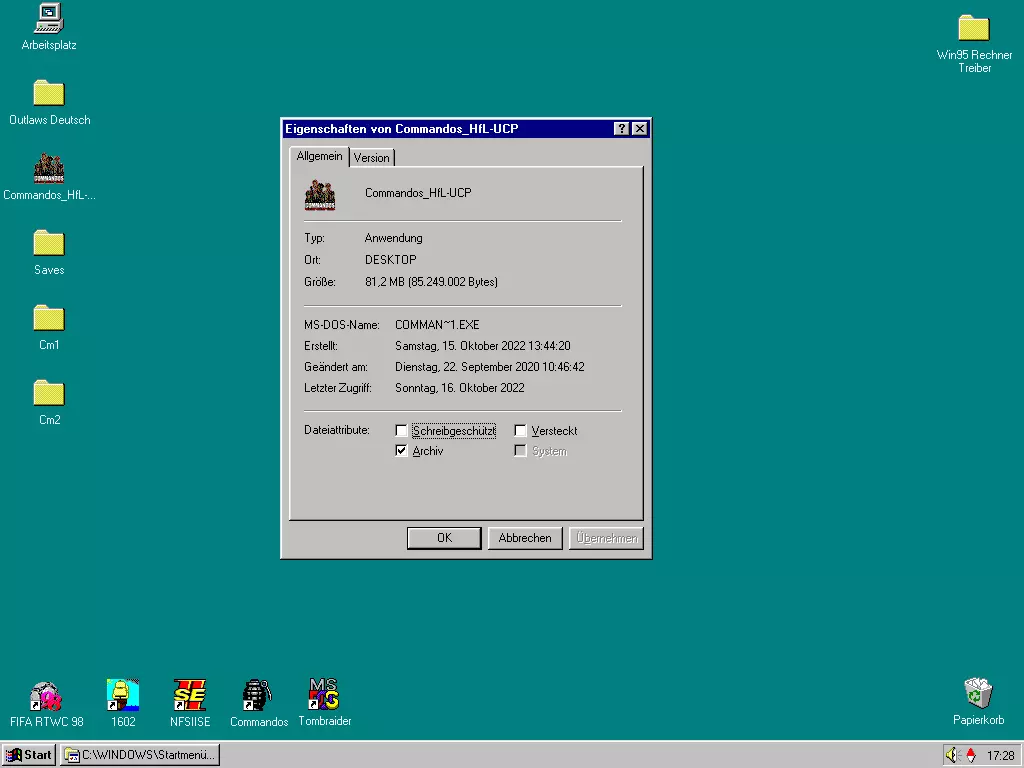
Task: Enable the Schreibgeschützt checkbox
Action: [401, 431]
